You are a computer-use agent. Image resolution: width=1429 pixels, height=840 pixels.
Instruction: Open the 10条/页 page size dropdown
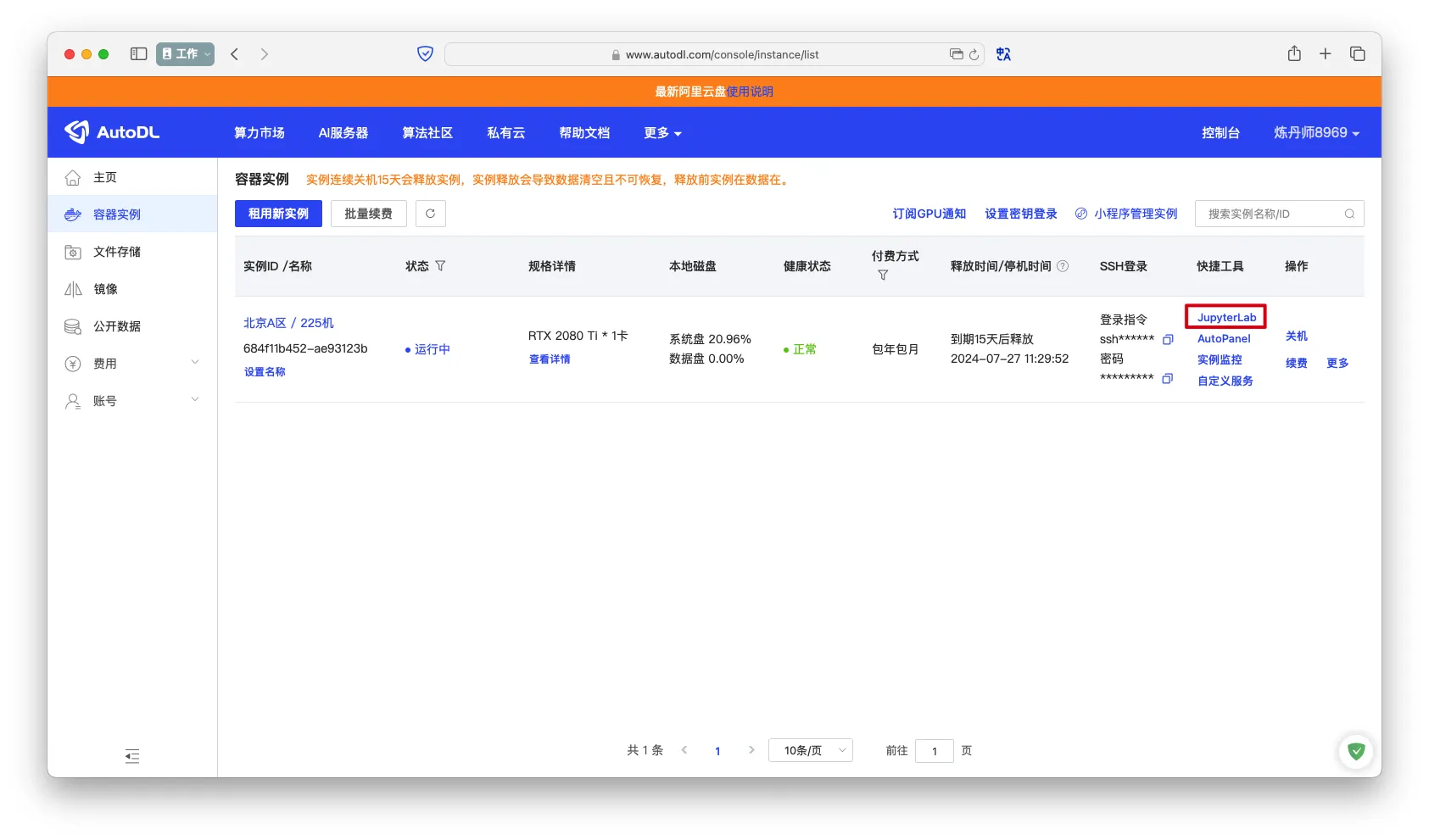tap(810, 750)
